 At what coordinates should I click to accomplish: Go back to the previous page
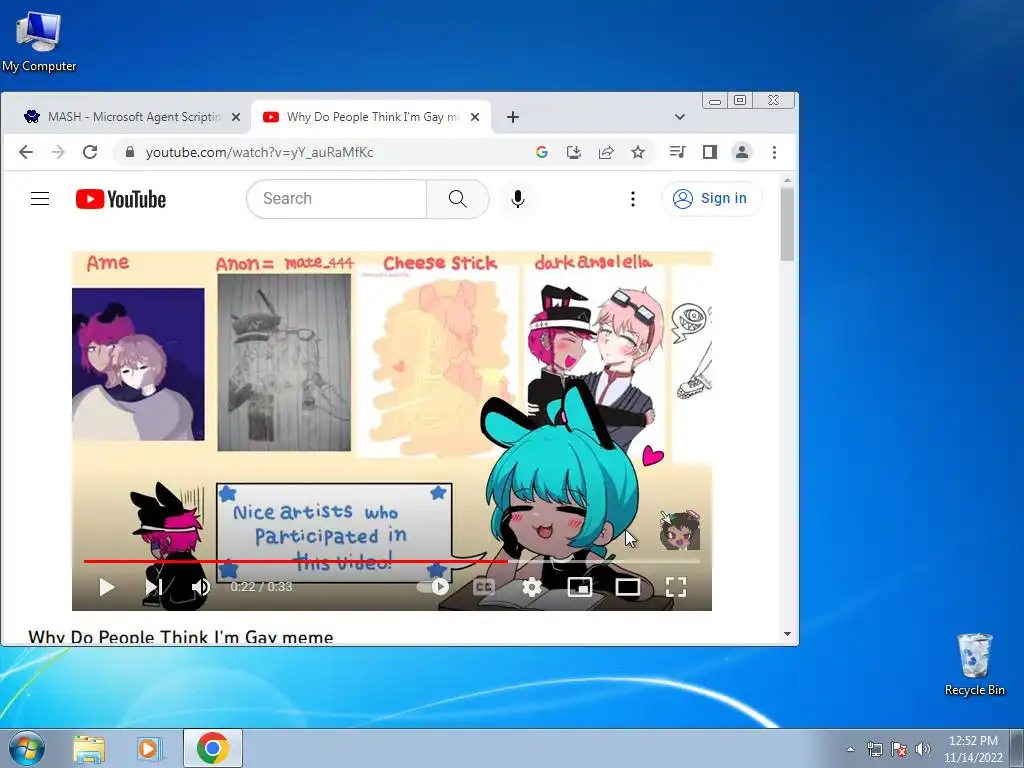coord(26,152)
